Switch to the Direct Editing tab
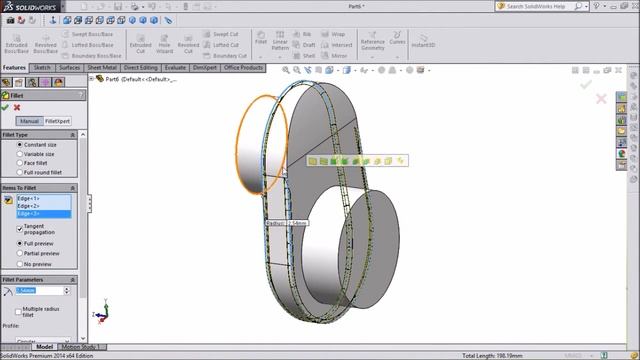The image size is (640, 360). (140, 68)
